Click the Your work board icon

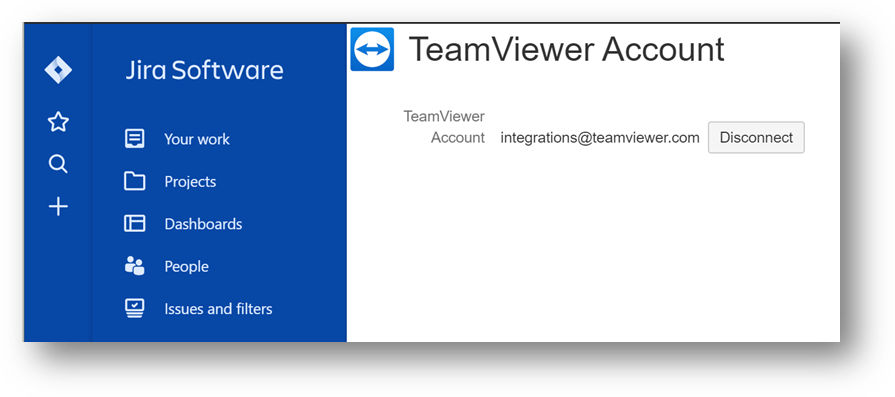[x=135, y=139]
